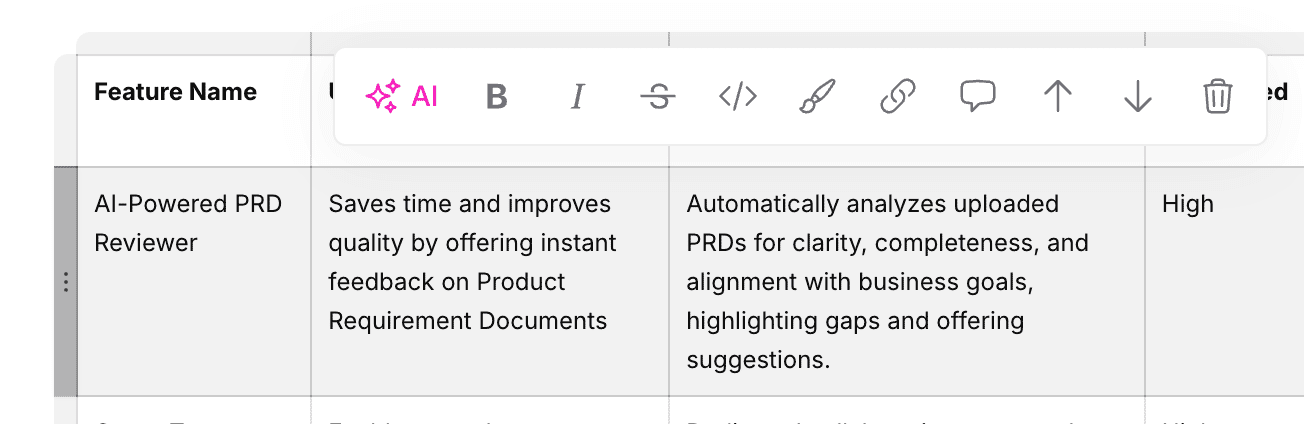Add a comment
1304x424 pixels.
point(977,97)
